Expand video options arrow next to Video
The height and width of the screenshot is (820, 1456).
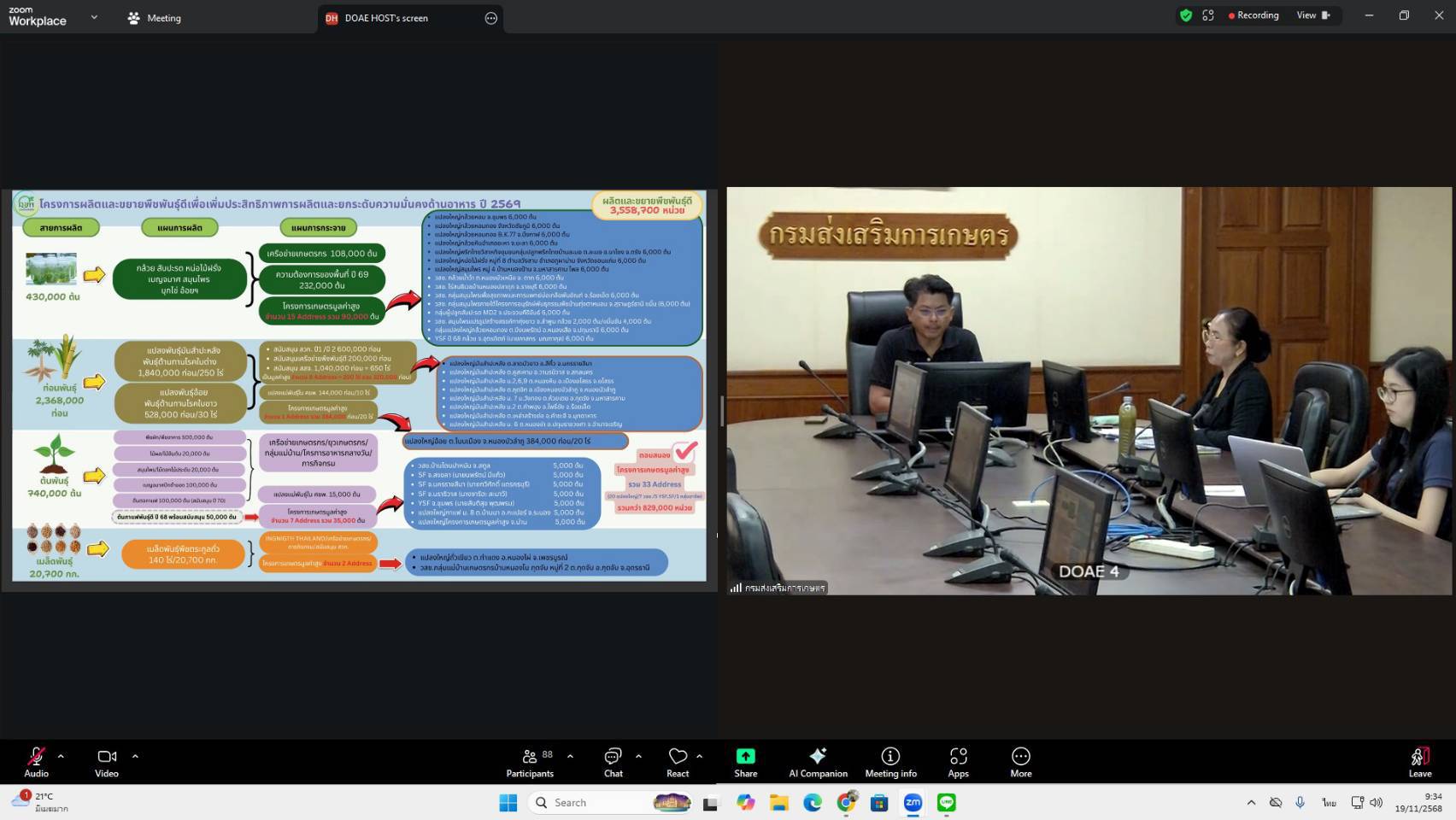(135, 756)
